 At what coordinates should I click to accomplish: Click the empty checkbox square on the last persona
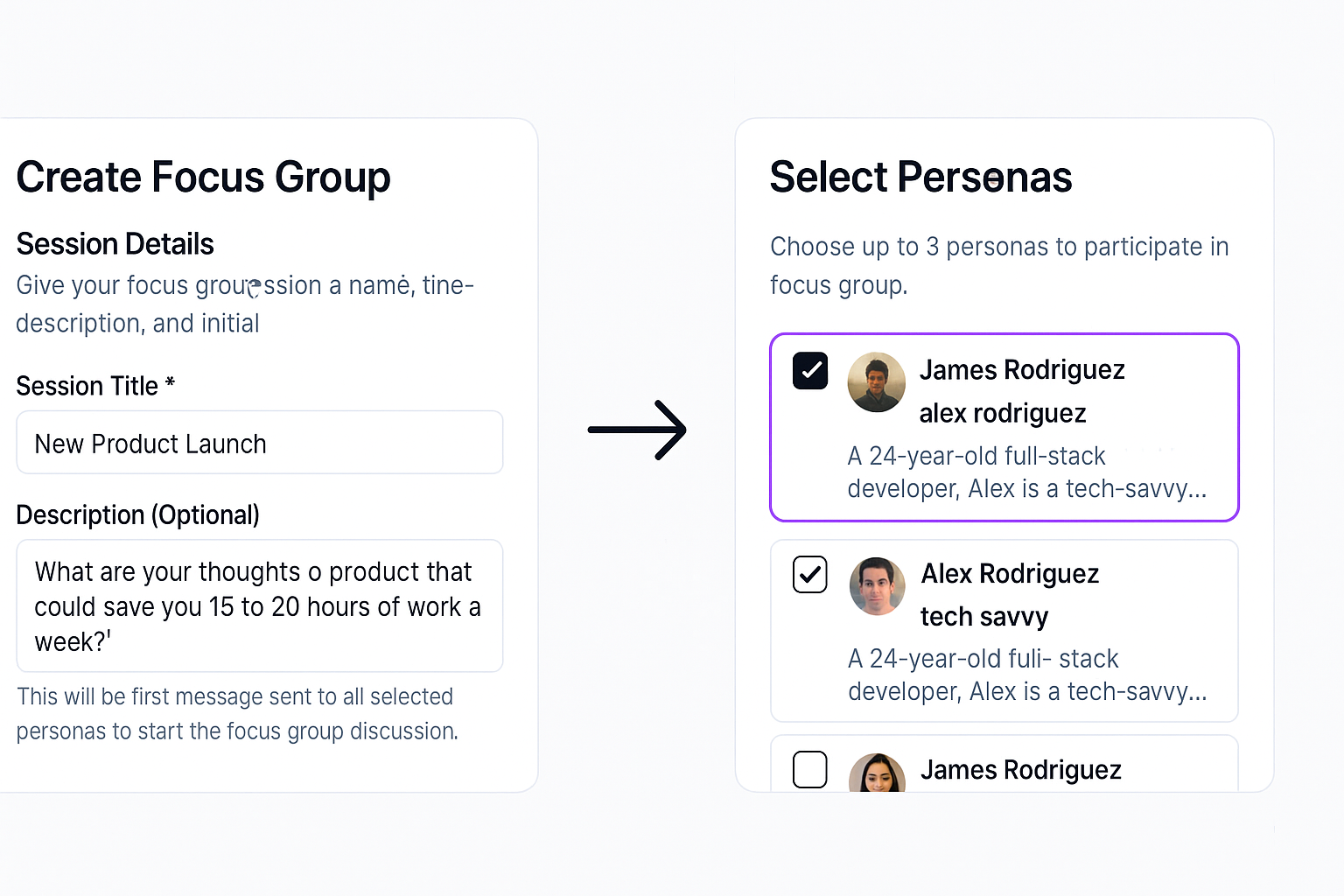[x=809, y=769]
